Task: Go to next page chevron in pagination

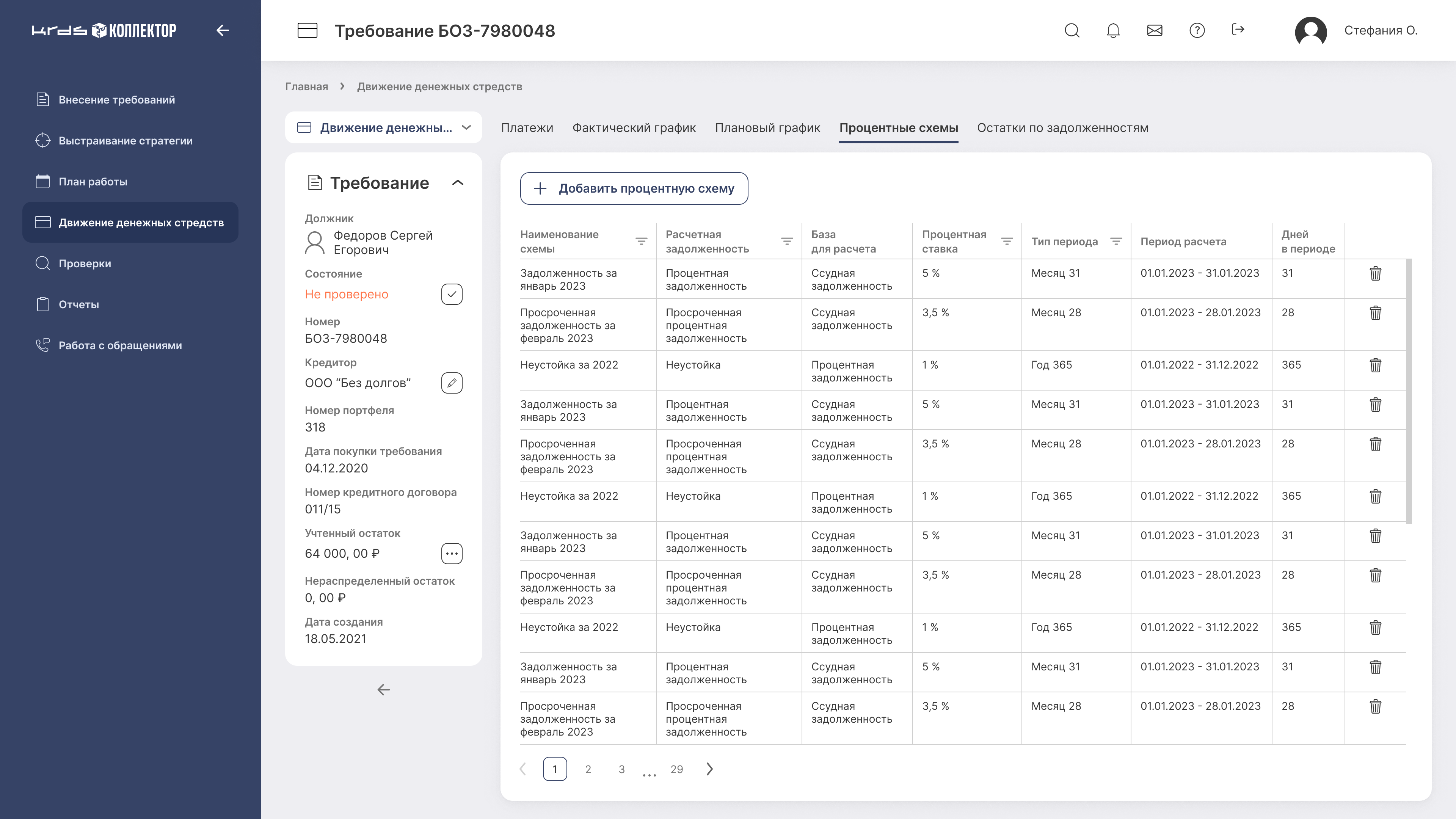Action: [709, 769]
